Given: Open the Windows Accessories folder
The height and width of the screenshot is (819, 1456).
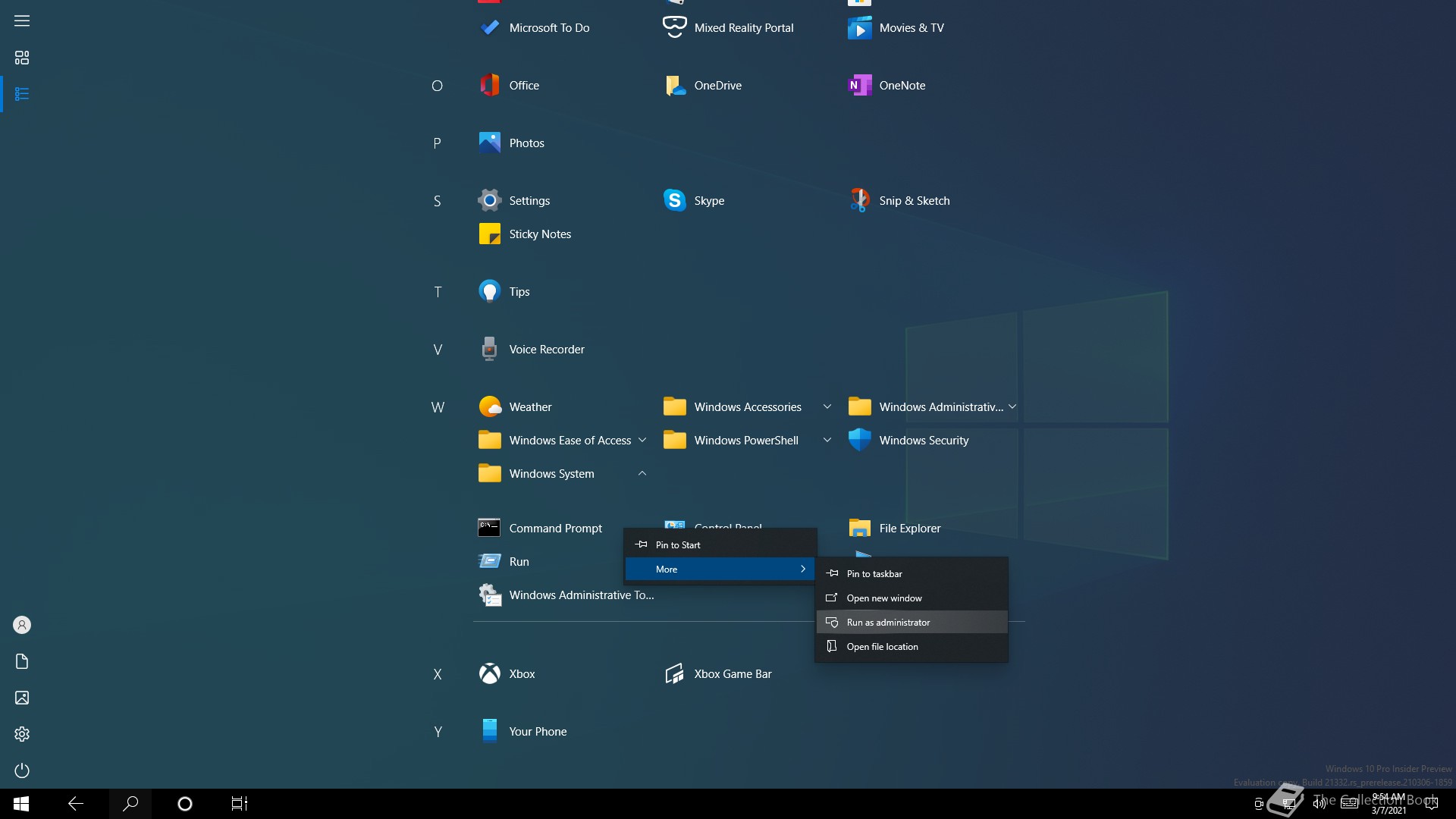Looking at the screenshot, I should point(748,407).
